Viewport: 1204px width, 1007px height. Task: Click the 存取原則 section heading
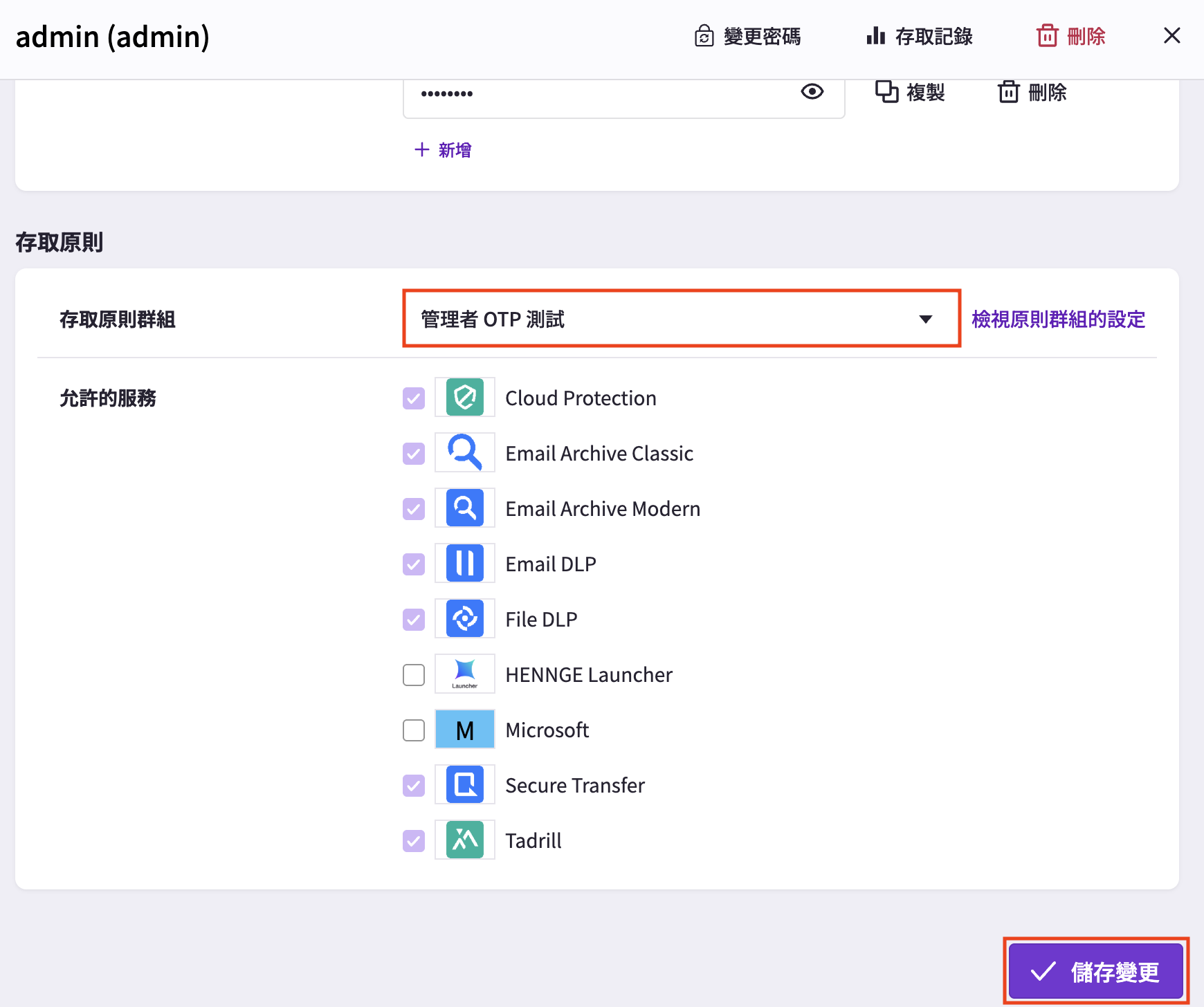(x=60, y=242)
